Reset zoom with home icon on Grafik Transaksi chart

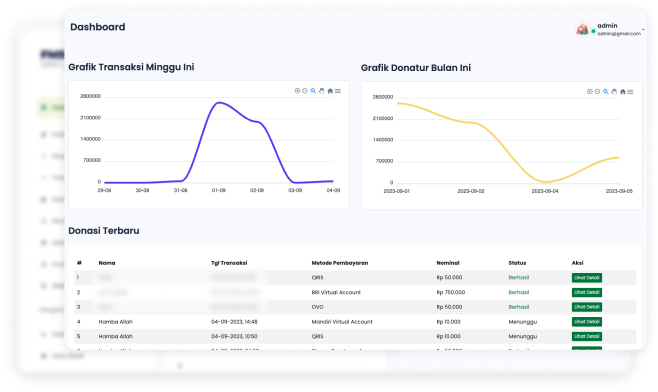(x=330, y=91)
